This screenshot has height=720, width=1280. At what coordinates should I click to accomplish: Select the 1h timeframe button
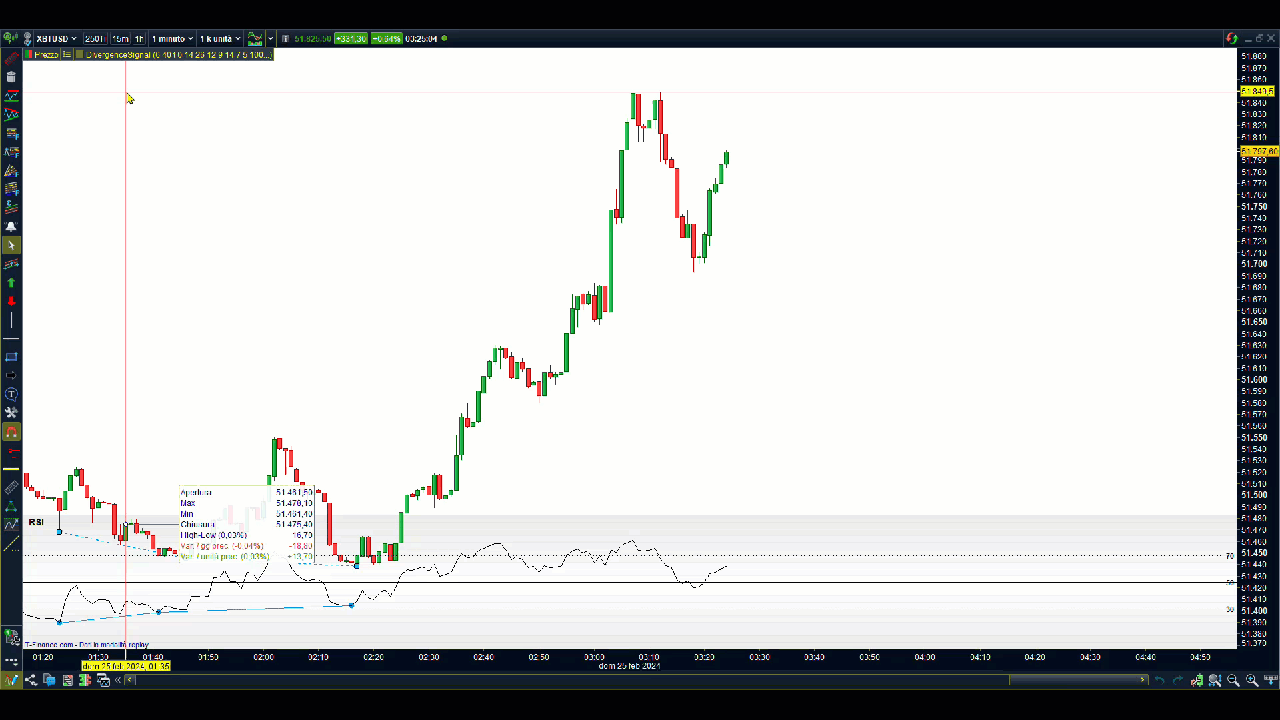139,39
